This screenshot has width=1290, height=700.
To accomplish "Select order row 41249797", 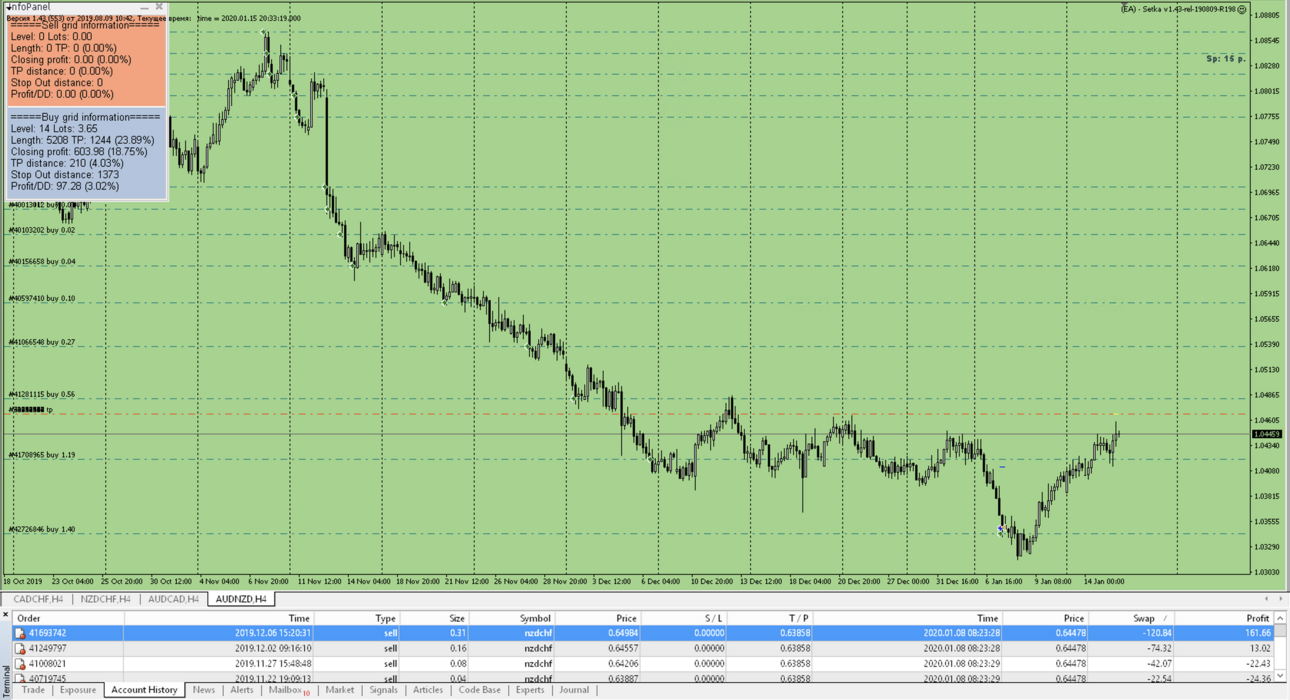I will click(643, 648).
